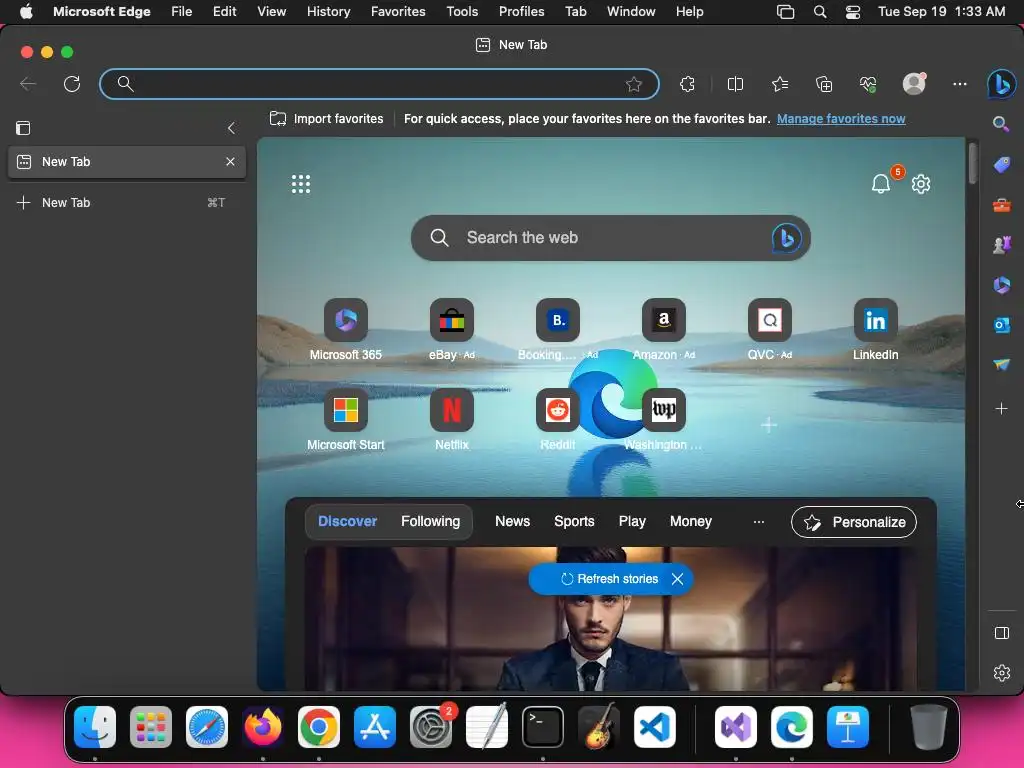Viewport: 1024px width, 768px height.
Task: Open the sidebar Drop paper-plane icon
Action: point(1001,364)
